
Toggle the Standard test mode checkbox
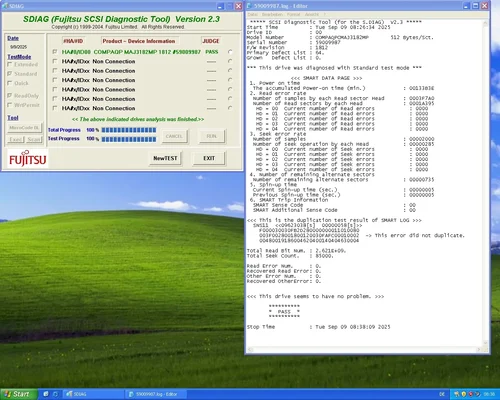click(10, 74)
